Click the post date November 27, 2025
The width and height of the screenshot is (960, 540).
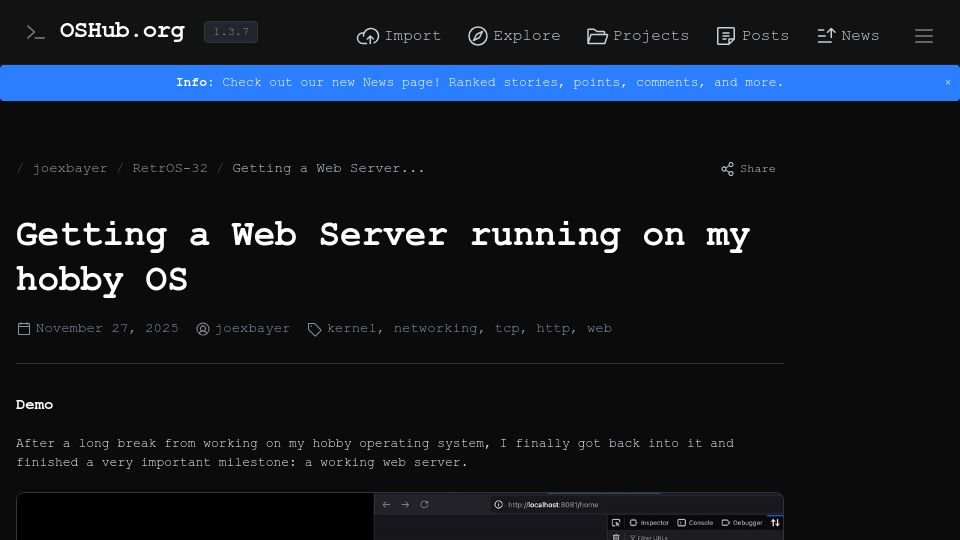pyautogui.click(x=107, y=329)
